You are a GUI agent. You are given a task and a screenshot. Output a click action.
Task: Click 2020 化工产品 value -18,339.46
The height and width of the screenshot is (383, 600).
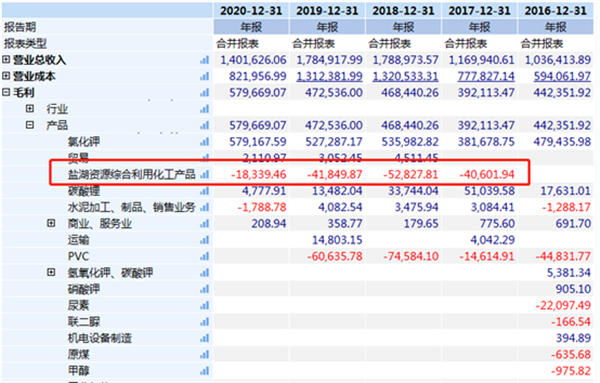point(259,175)
